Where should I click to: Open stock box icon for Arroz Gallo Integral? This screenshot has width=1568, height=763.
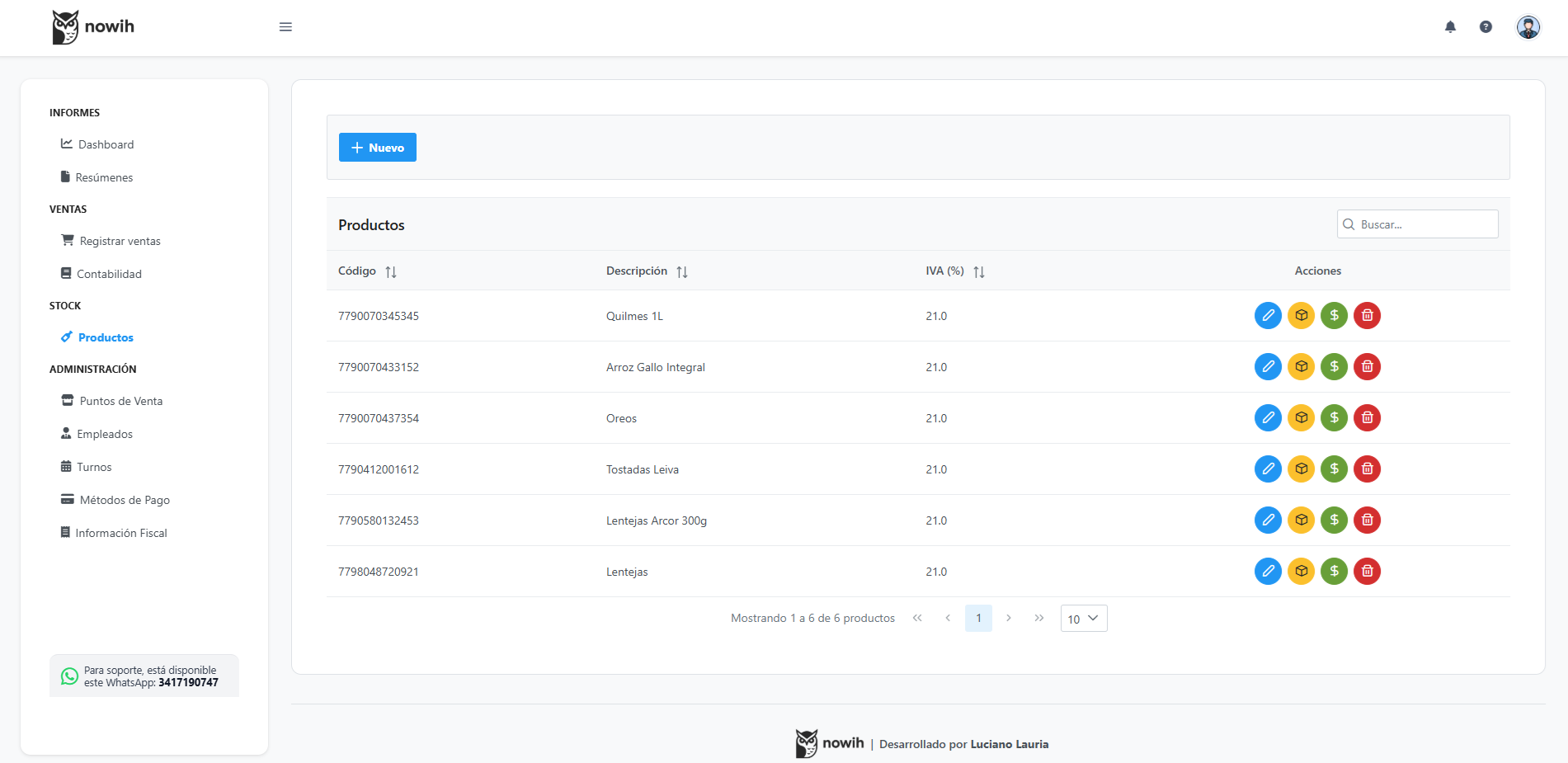pyautogui.click(x=1301, y=366)
